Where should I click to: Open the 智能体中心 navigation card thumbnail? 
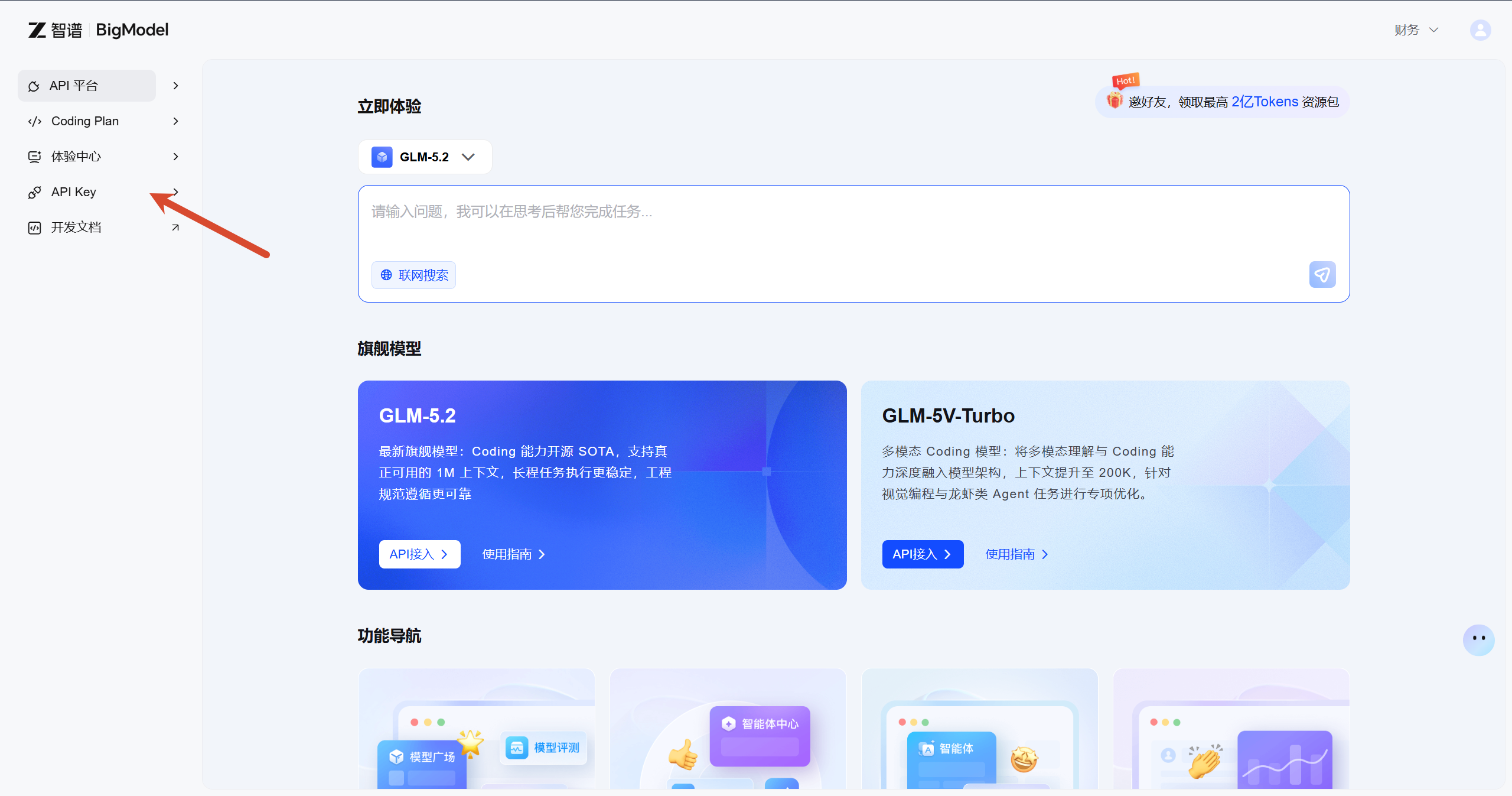point(728,729)
